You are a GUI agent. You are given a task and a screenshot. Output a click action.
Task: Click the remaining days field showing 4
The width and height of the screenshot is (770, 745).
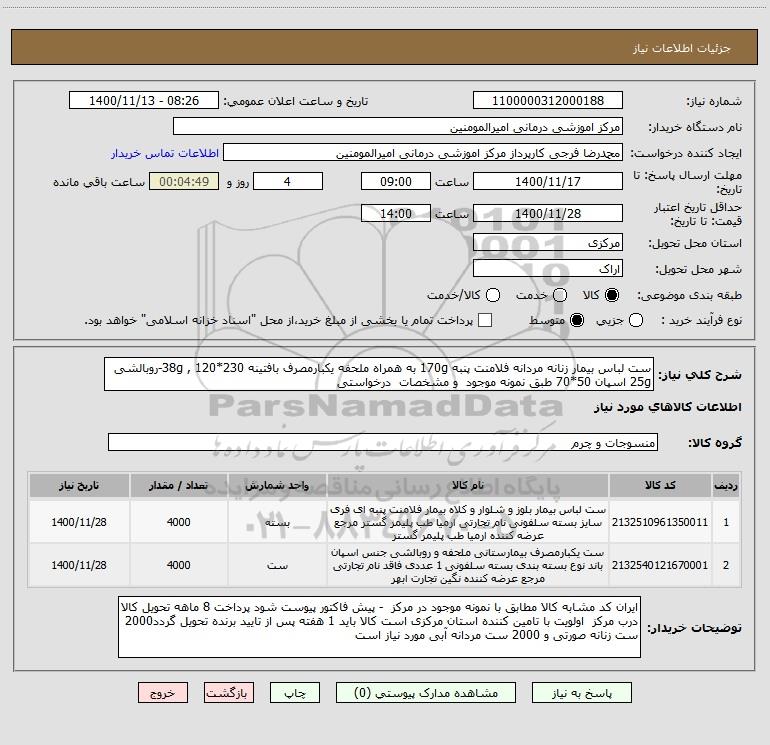point(287,182)
